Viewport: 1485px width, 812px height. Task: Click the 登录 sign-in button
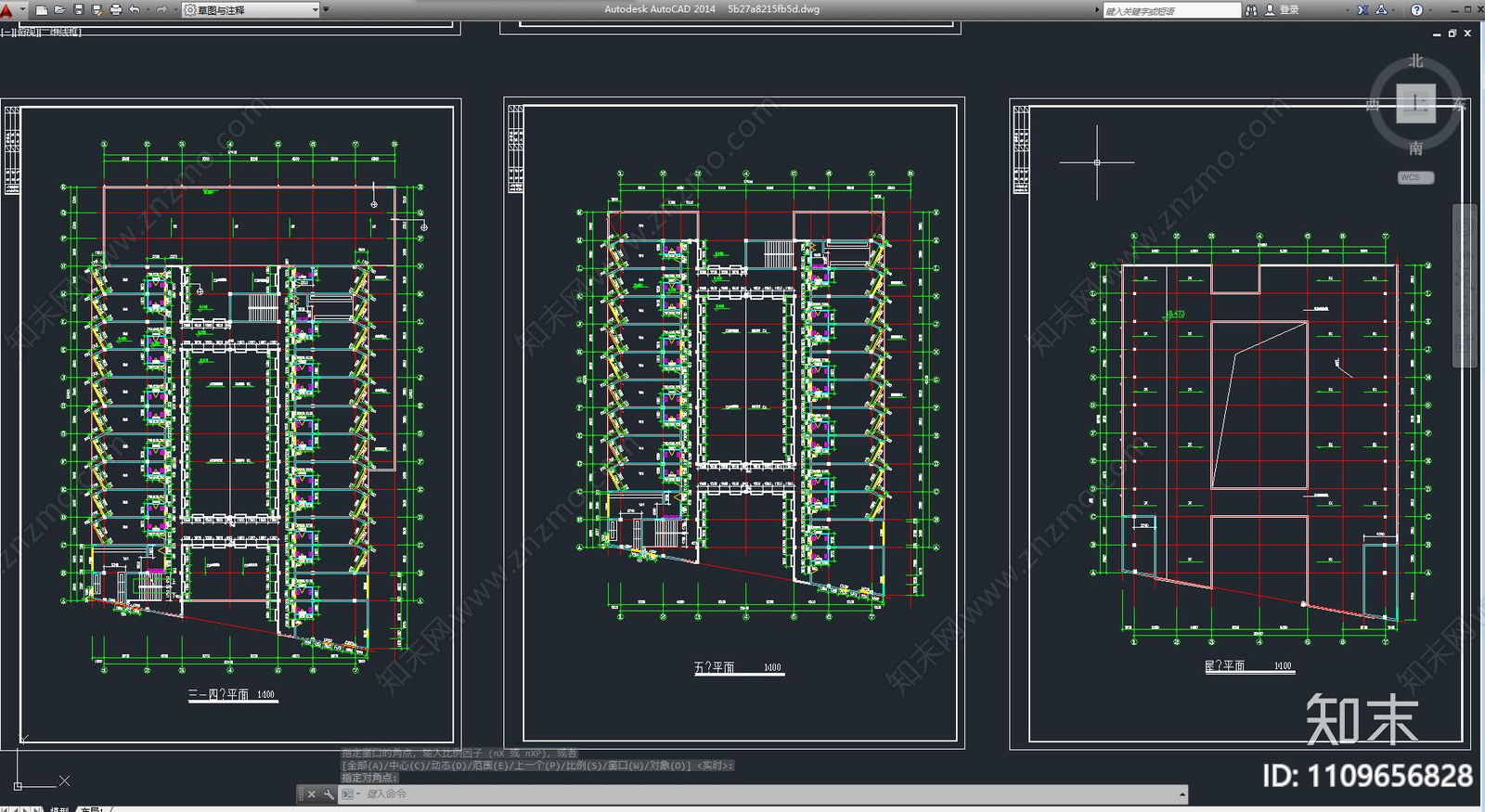coord(1283,10)
